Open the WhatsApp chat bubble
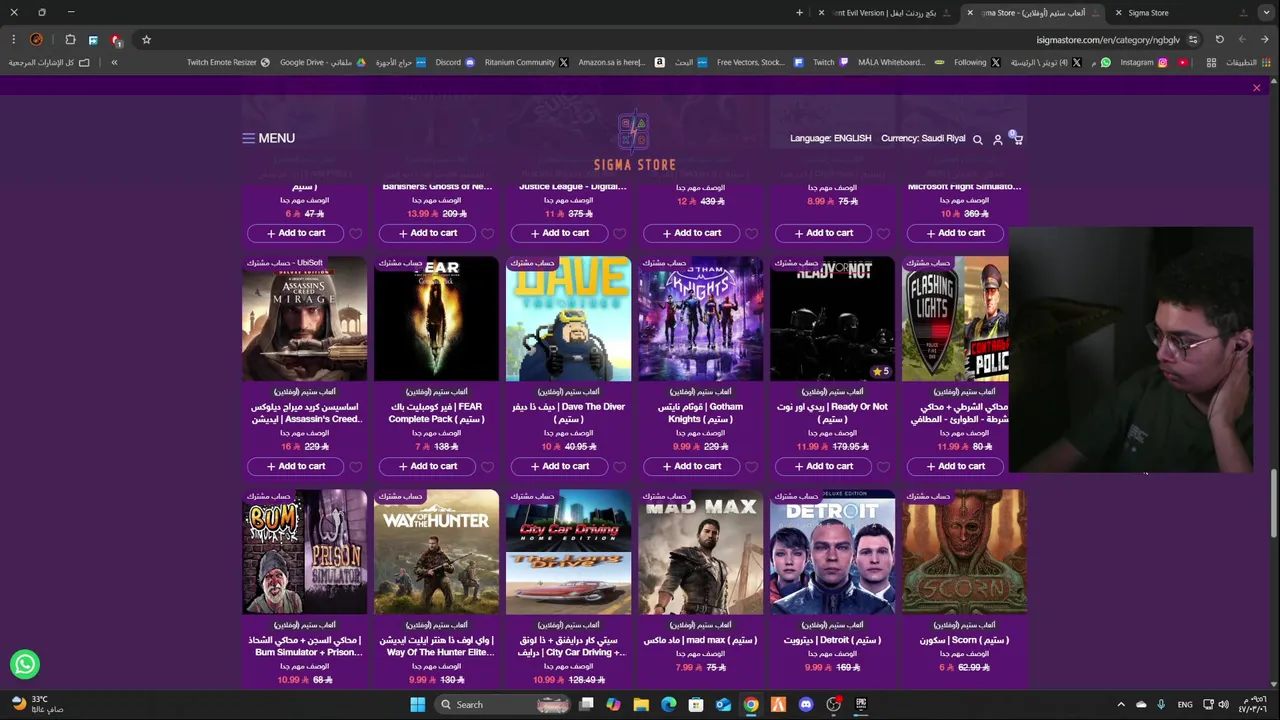The width and height of the screenshot is (1280, 720). click(x=25, y=664)
